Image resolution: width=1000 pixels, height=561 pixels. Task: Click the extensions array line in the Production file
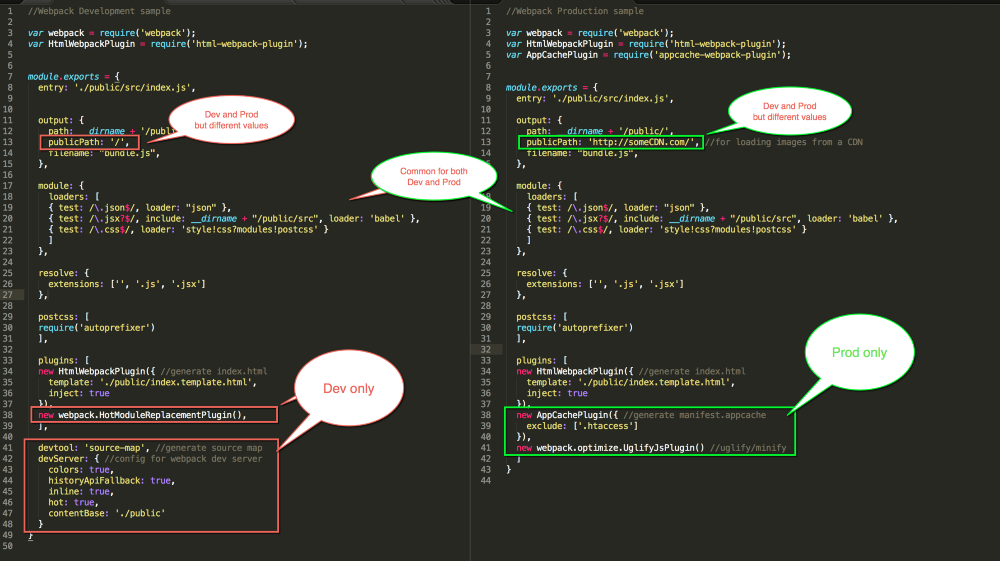[x=605, y=284]
